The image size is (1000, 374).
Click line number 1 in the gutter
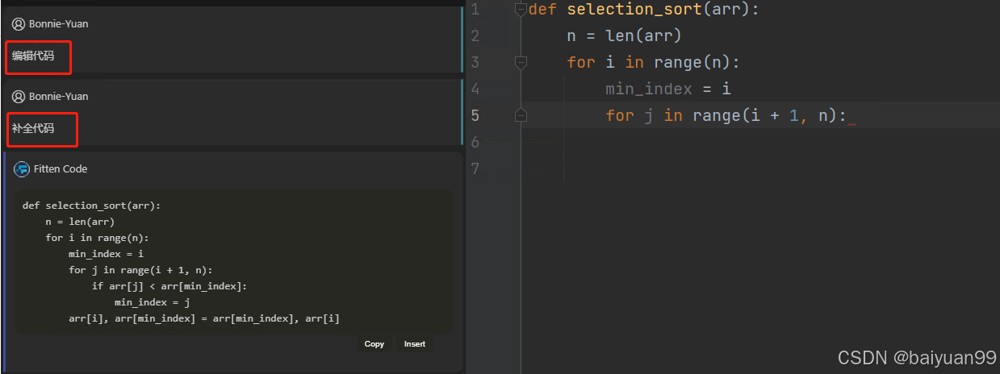pos(474,10)
